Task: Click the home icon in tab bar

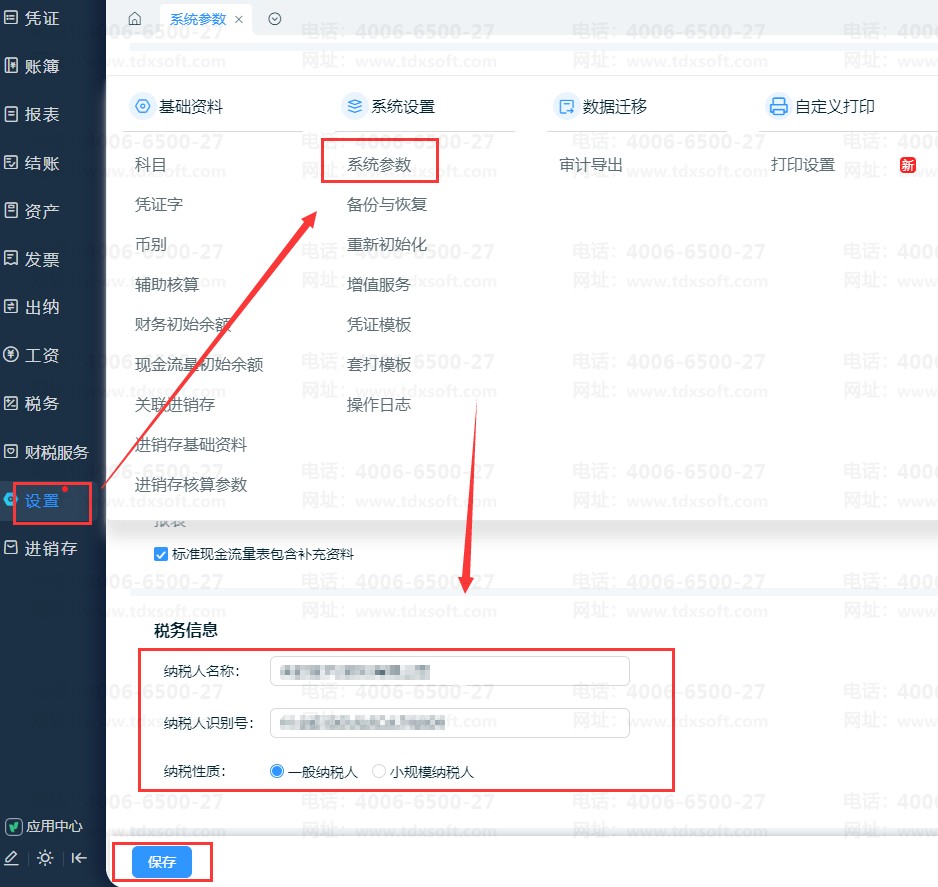Action: pyautogui.click(x=135, y=19)
